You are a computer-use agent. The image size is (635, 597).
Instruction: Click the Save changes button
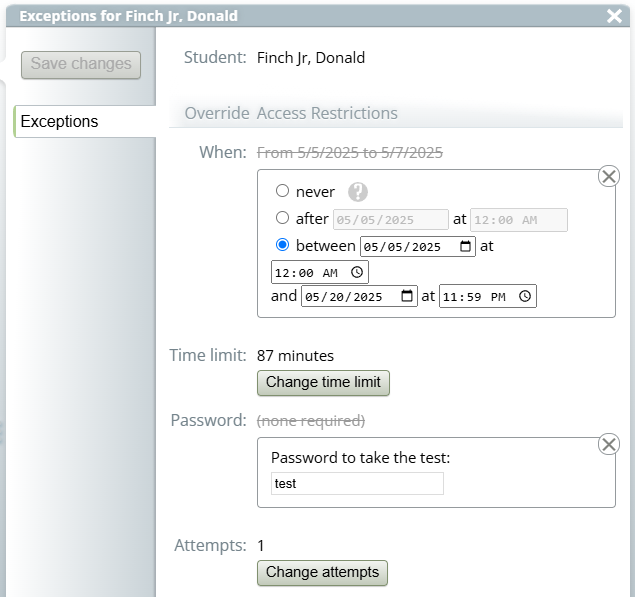tap(81, 64)
